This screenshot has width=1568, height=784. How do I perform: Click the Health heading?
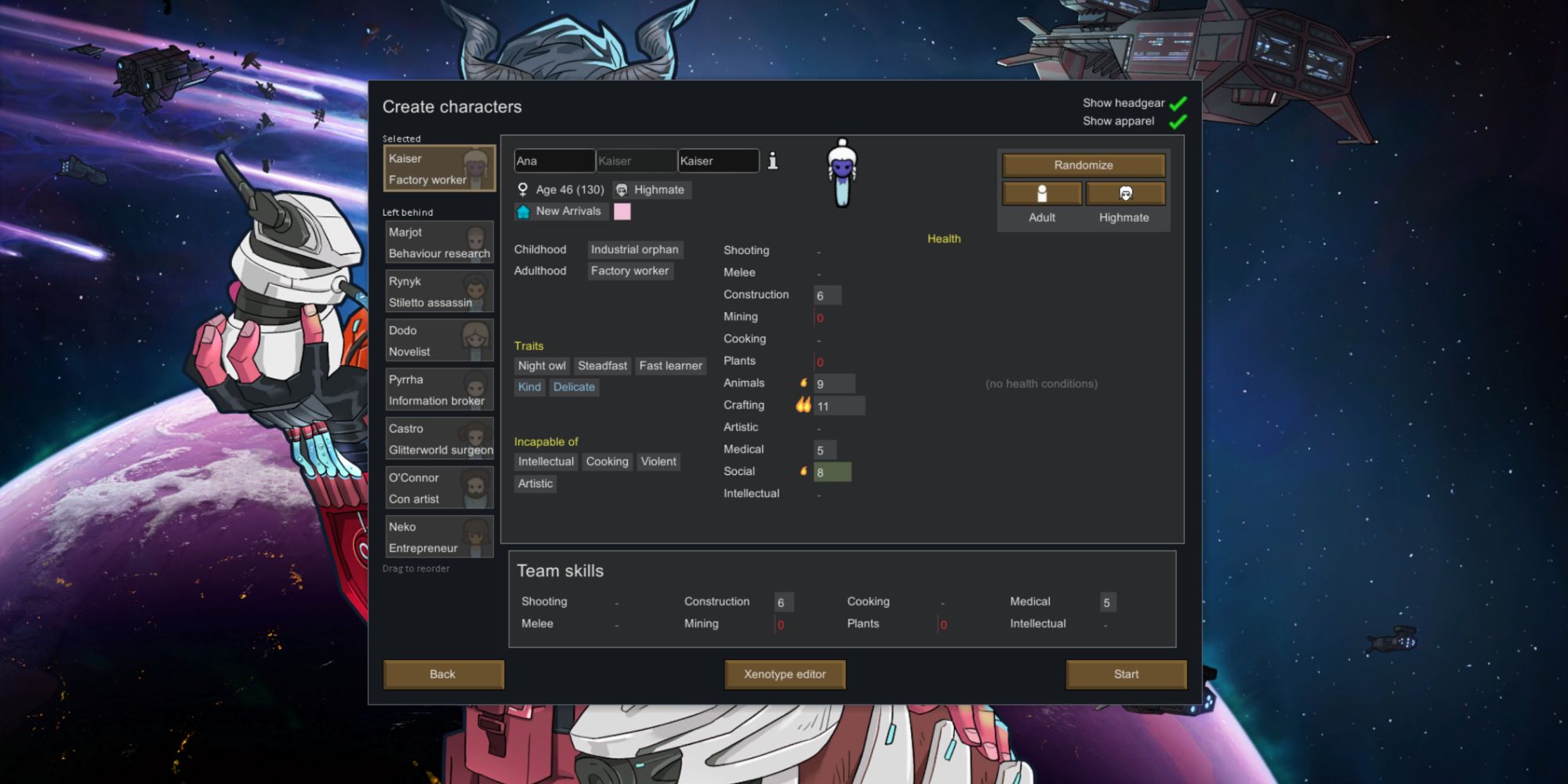pyautogui.click(x=944, y=238)
